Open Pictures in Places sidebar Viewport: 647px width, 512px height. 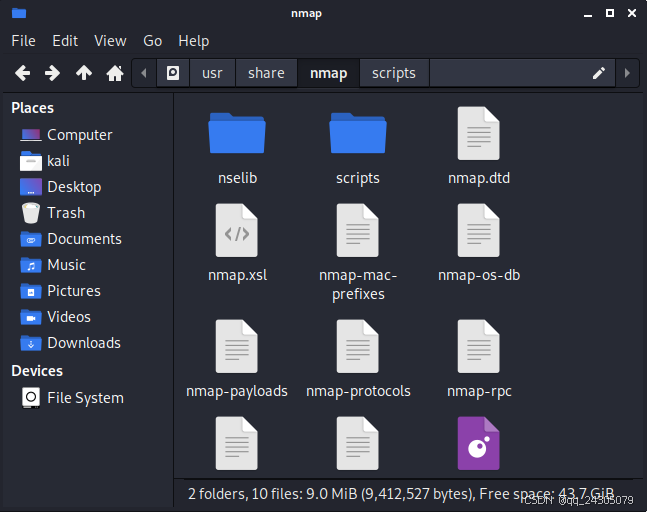74,291
